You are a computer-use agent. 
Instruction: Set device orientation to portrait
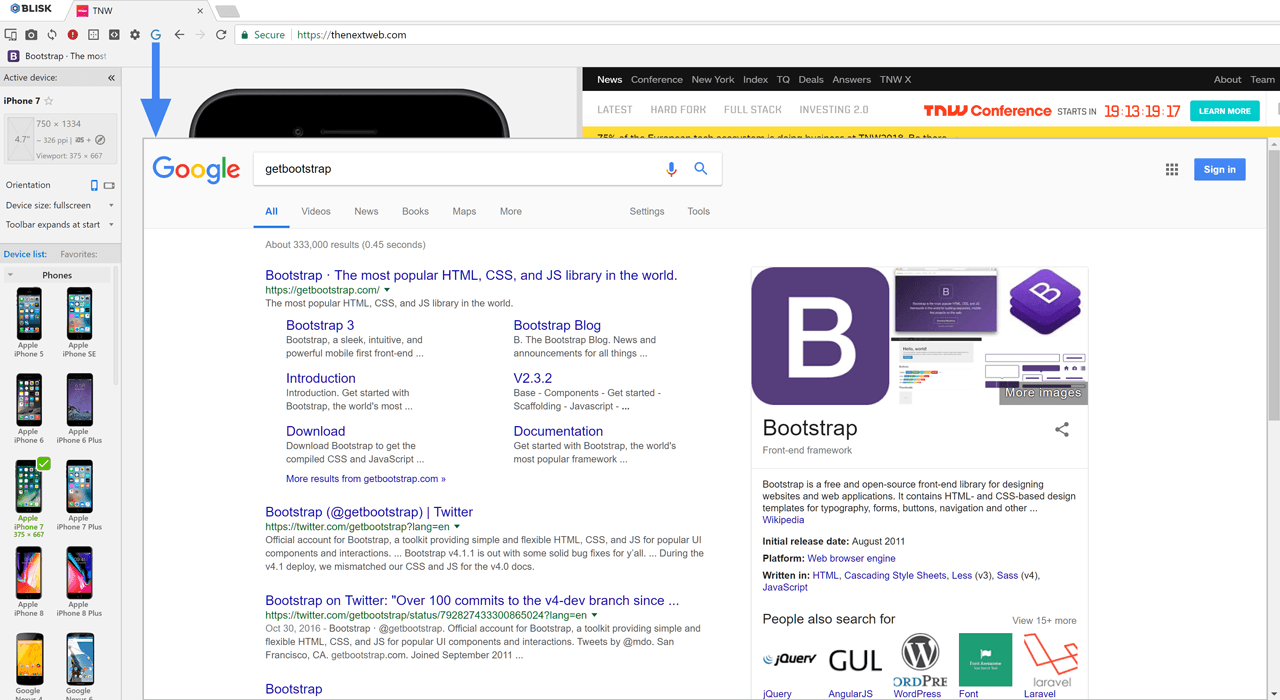(93, 185)
